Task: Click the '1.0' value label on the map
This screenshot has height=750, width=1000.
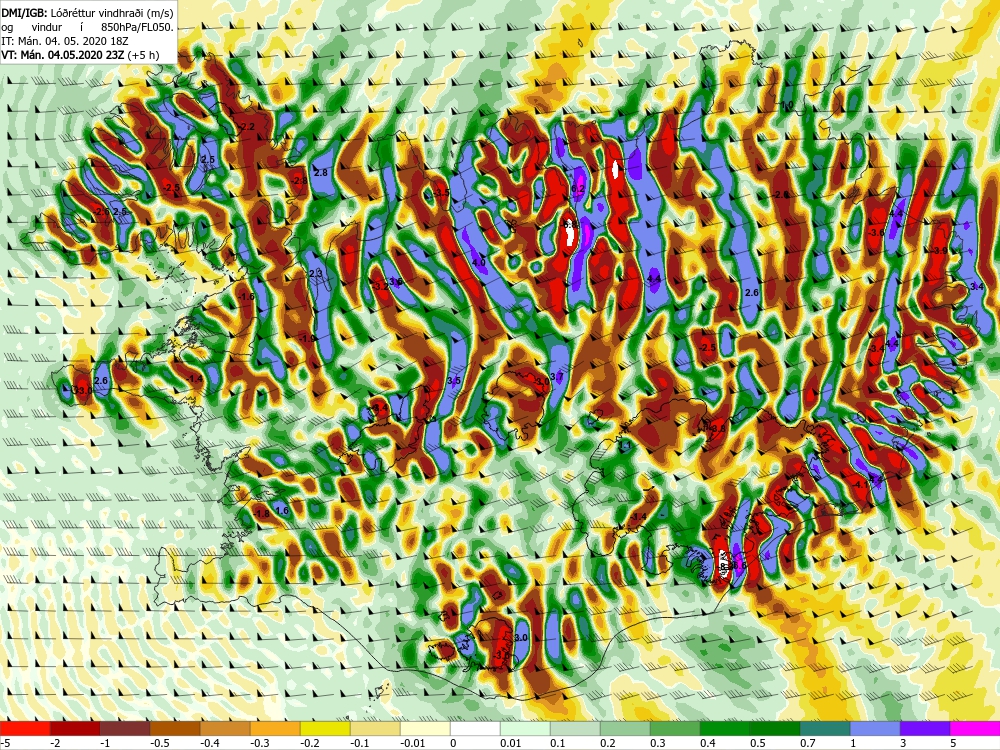Action: click(x=788, y=105)
